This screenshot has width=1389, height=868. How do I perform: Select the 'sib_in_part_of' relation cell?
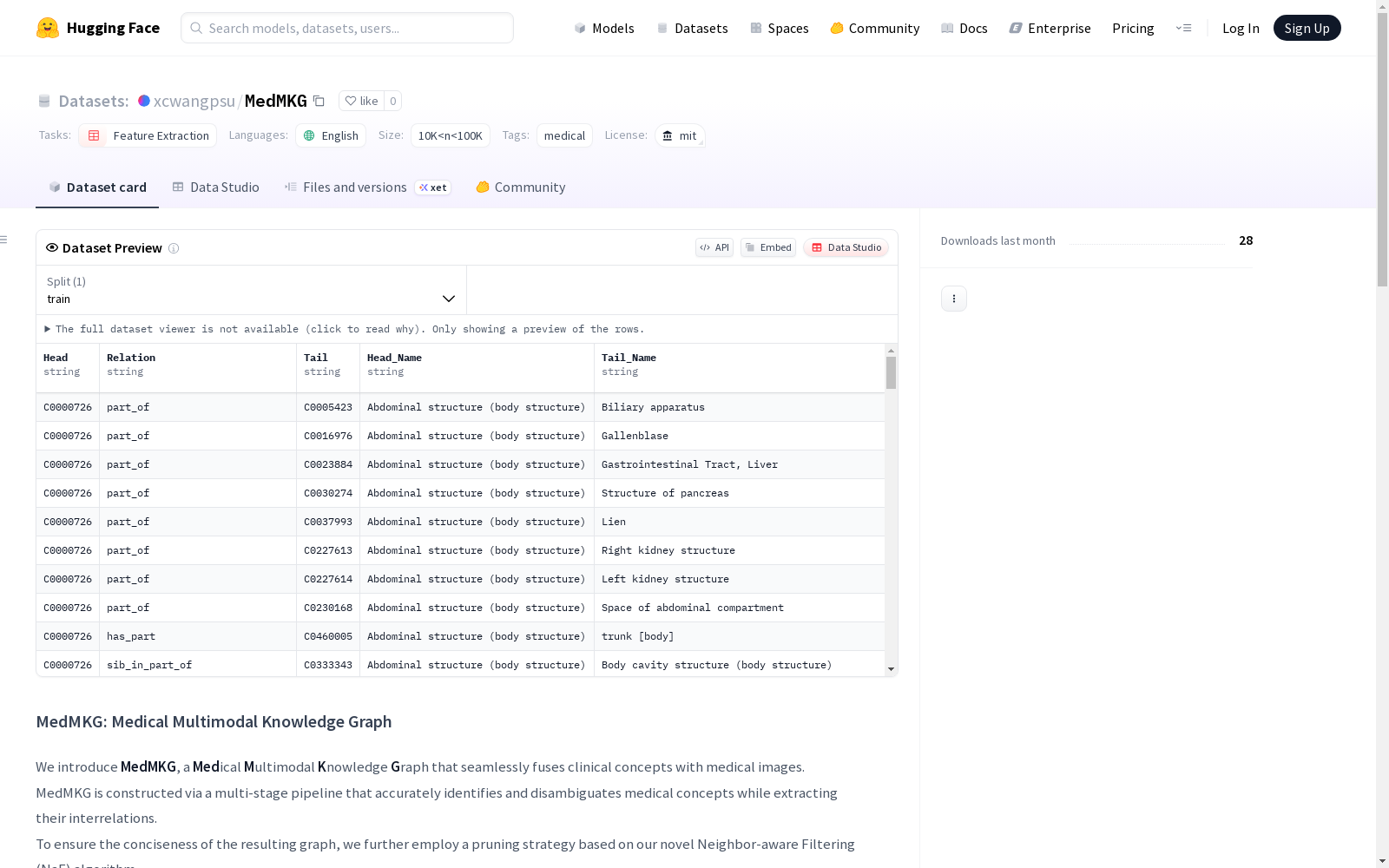(x=198, y=665)
